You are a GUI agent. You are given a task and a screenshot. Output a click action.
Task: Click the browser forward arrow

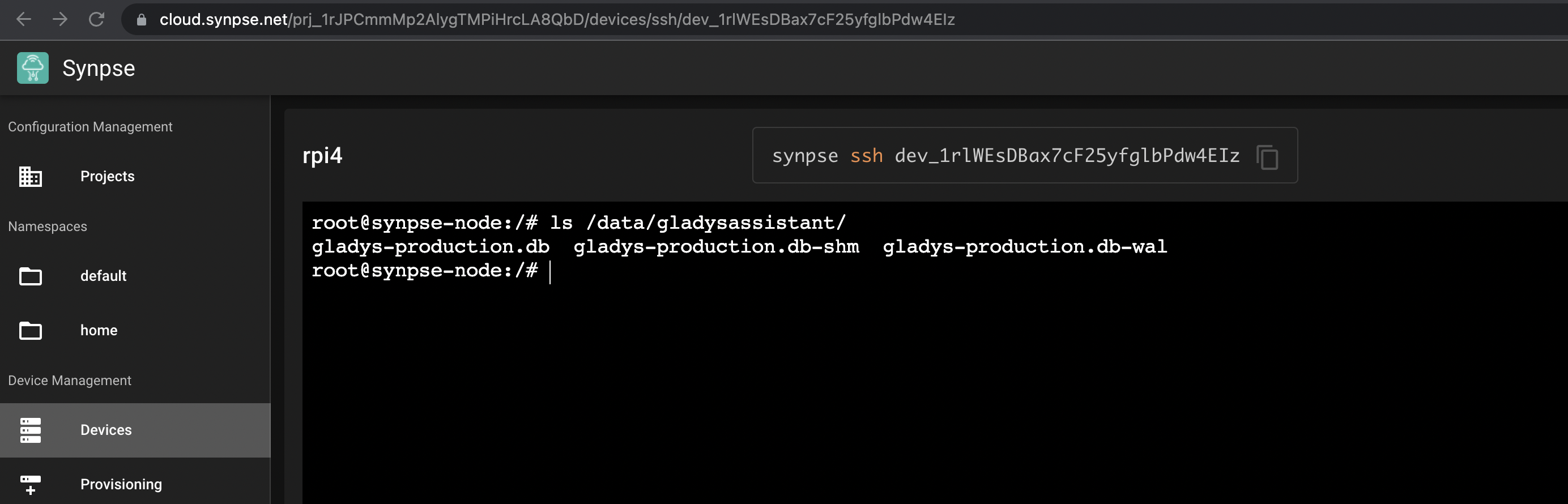click(59, 19)
